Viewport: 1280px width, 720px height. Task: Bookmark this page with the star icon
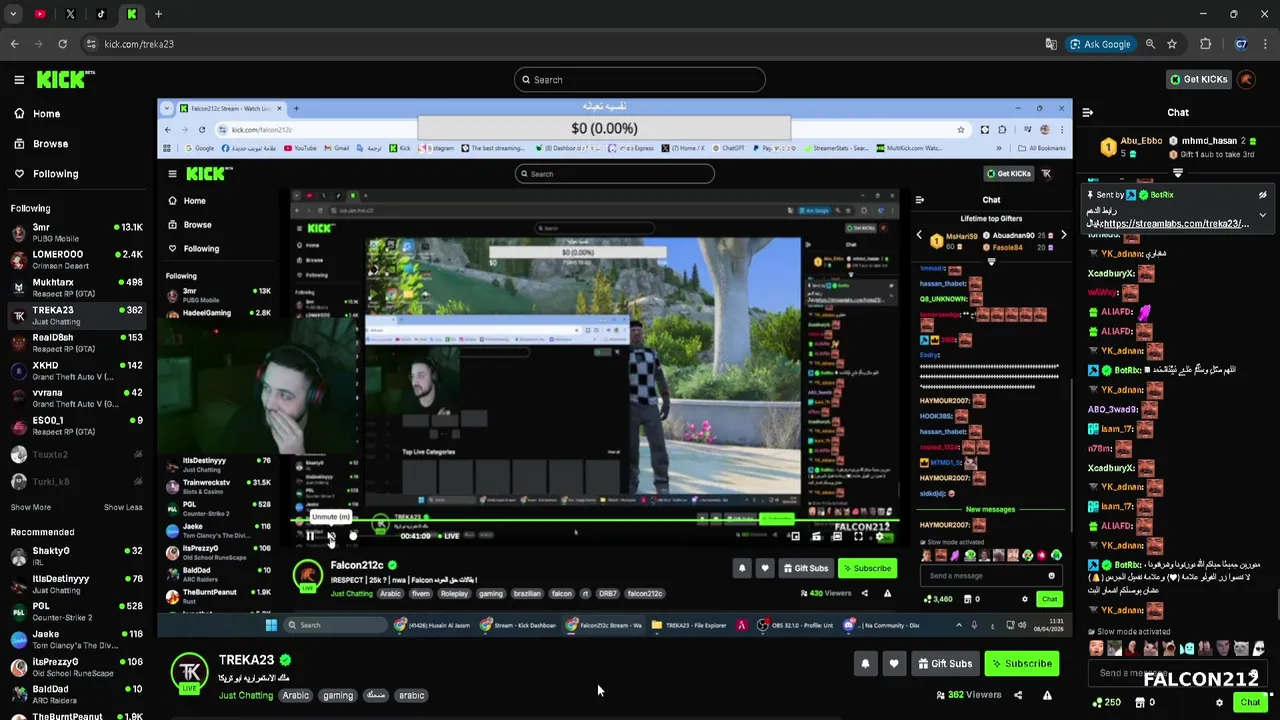coord(1172,44)
